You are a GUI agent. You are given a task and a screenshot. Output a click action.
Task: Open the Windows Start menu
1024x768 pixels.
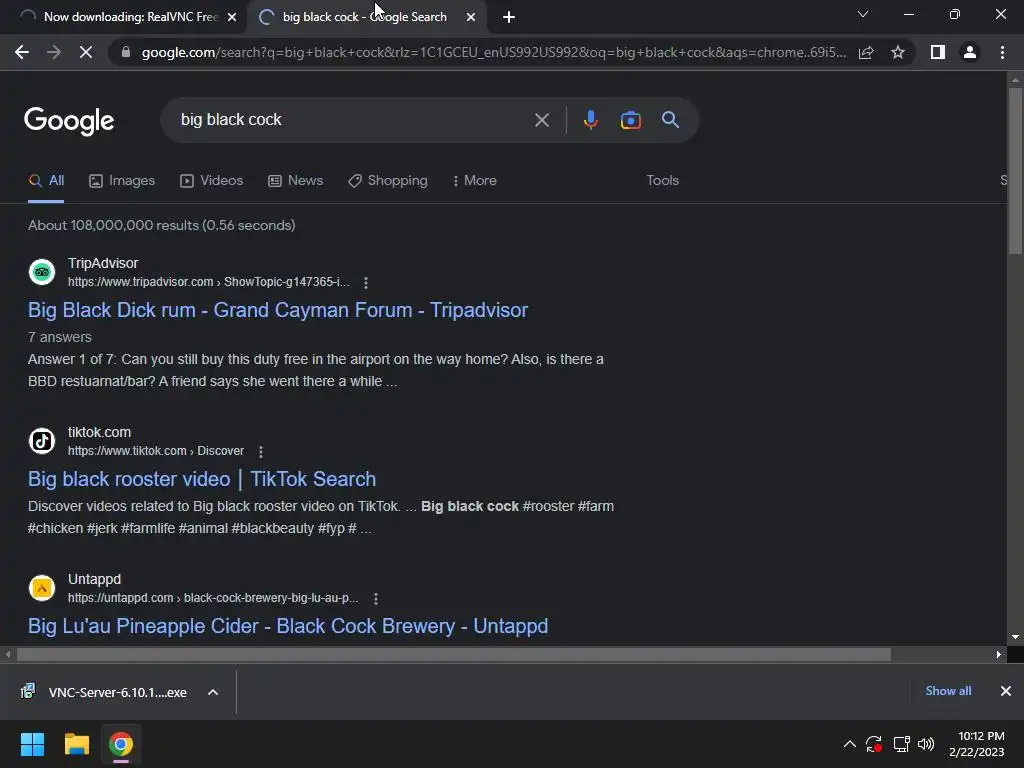click(x=32, y=744)
